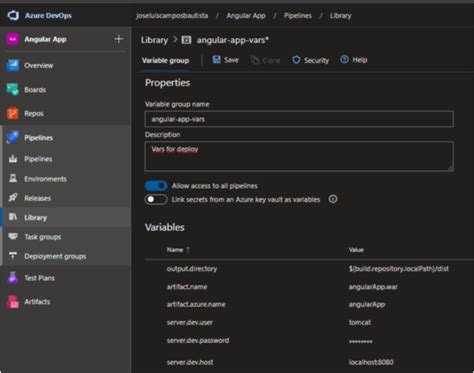The height and width of the screenshot is (373, 474).
Task: Click the masked password value
Action: 360,341
